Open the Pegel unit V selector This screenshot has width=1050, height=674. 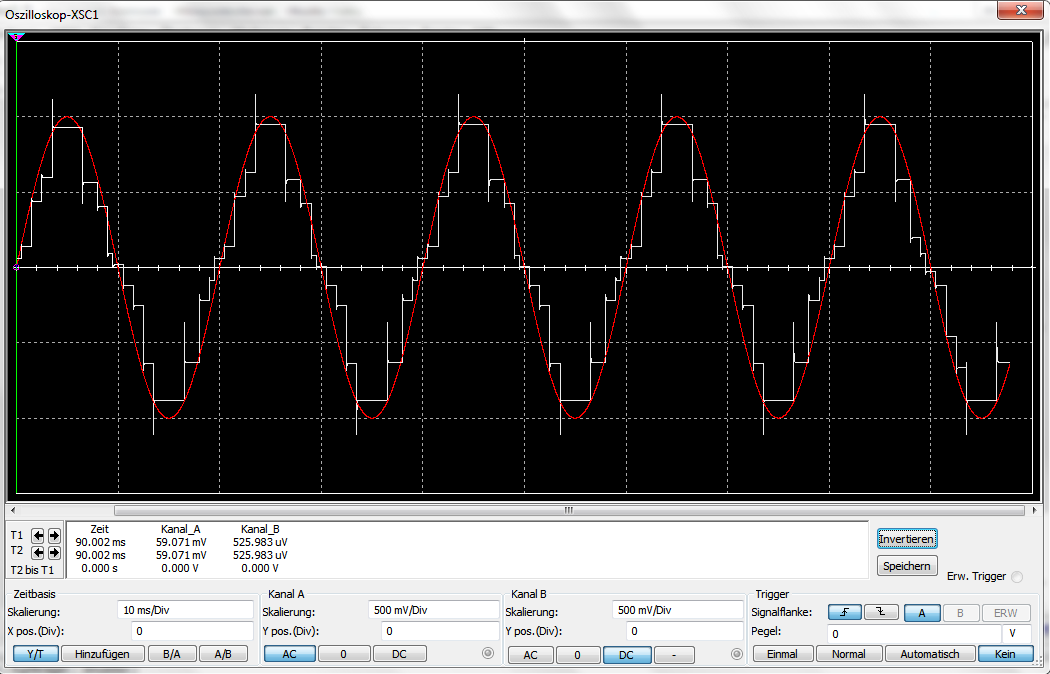[x=1017, y=633]
